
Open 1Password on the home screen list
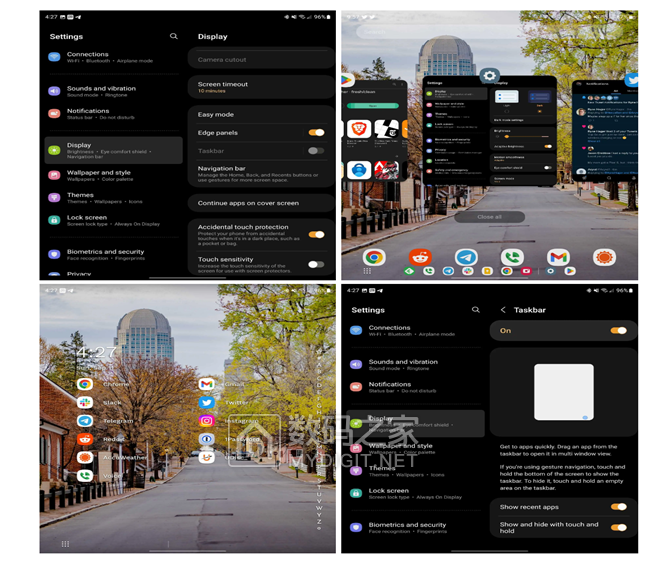click(x=207, y=439)
